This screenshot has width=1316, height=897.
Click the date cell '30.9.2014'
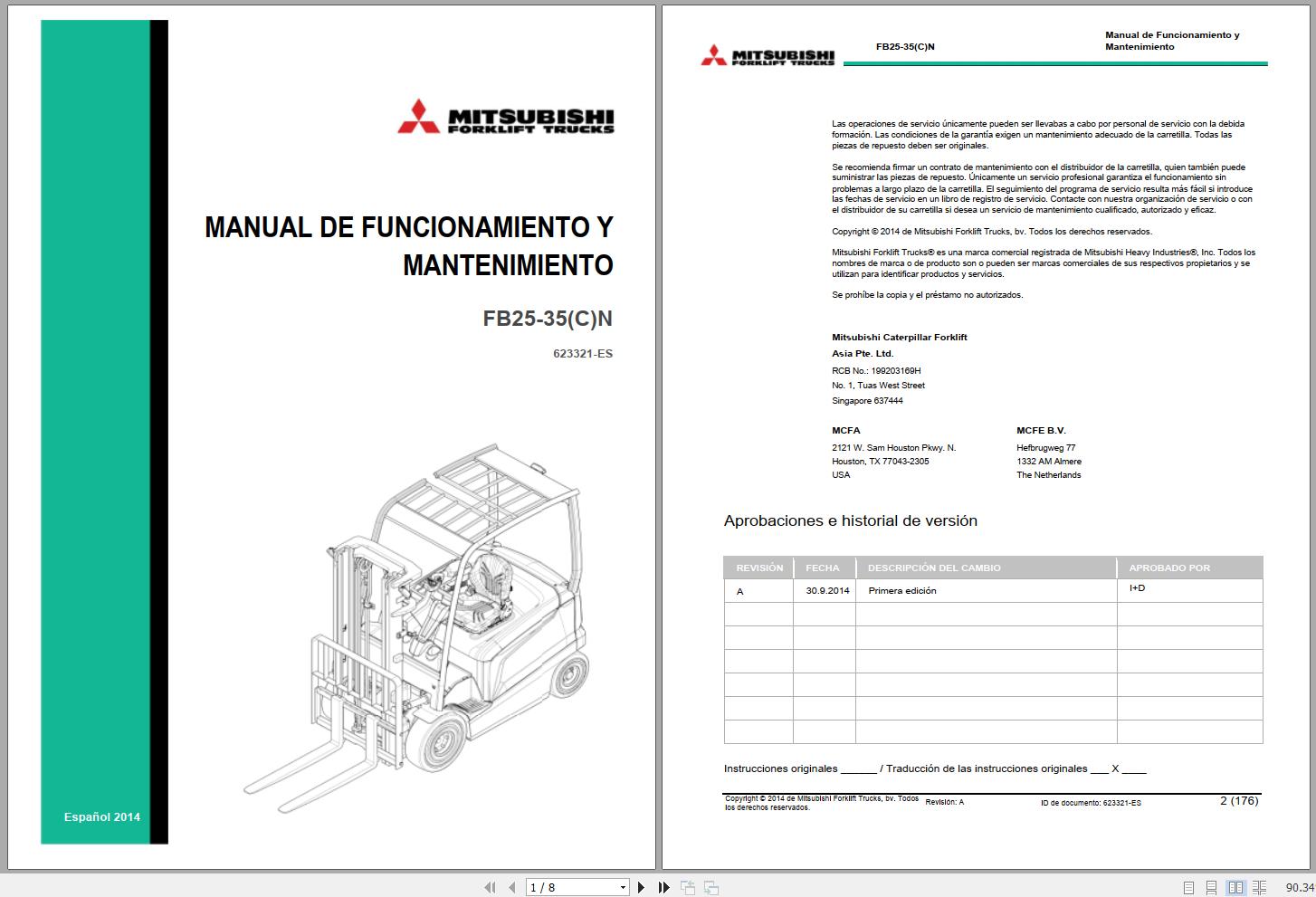tap(827, 590)
